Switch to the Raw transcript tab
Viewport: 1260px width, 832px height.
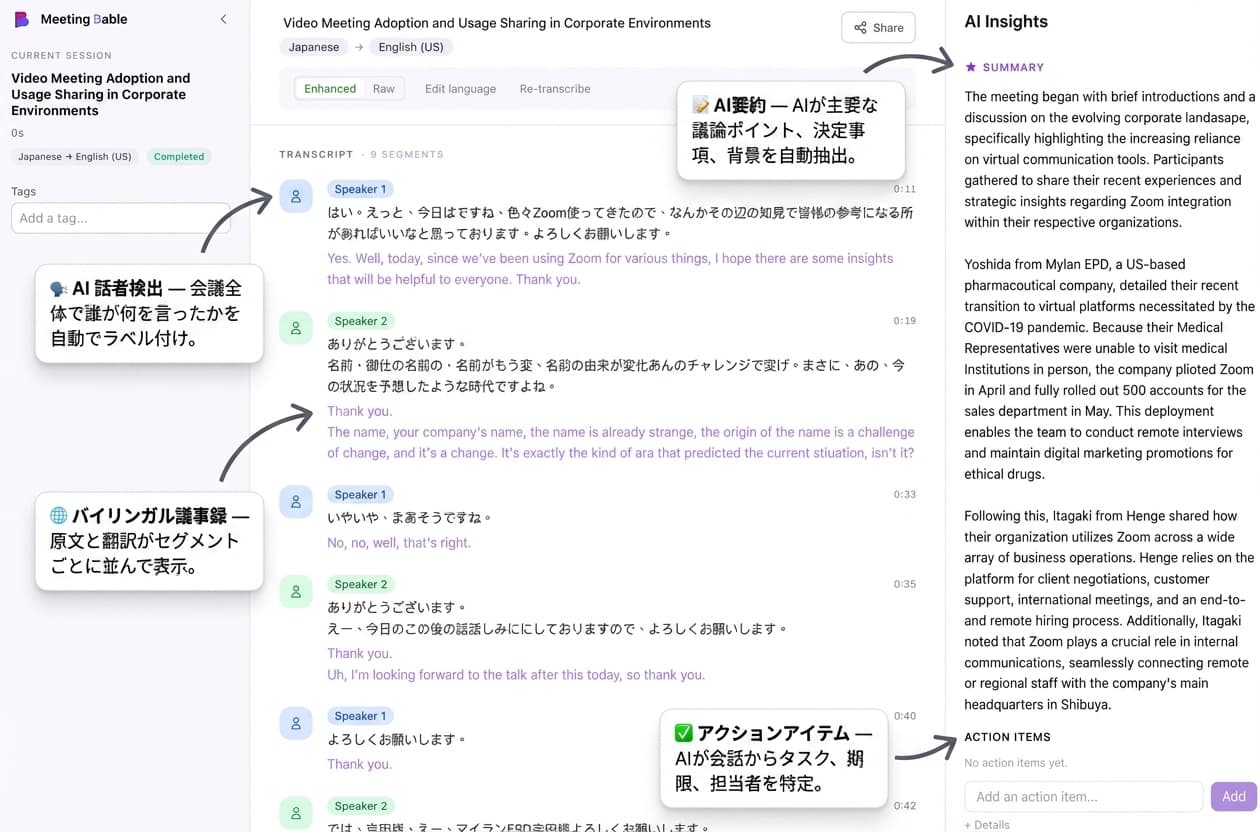point(384,88)
